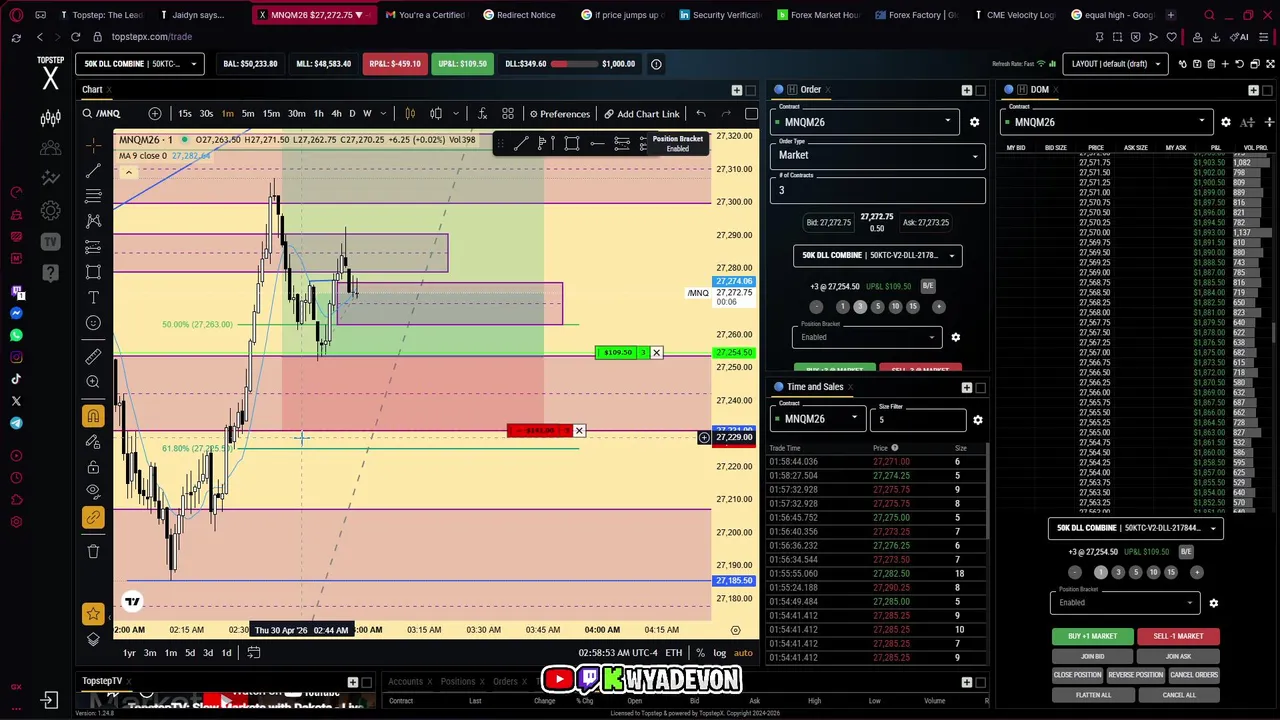Click the trash remove drawings icon

pos(93,551)
